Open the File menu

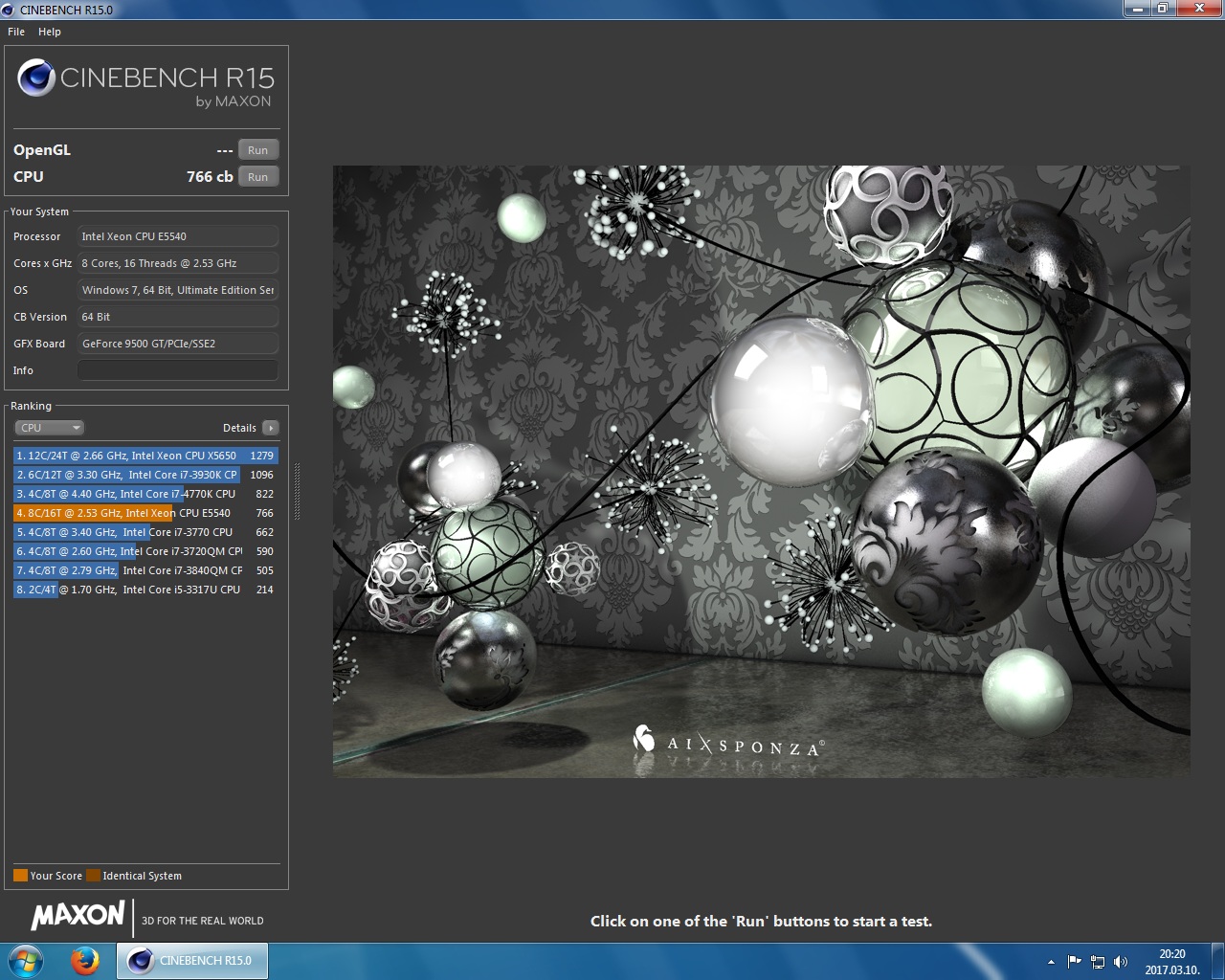[x=16, y=32]
